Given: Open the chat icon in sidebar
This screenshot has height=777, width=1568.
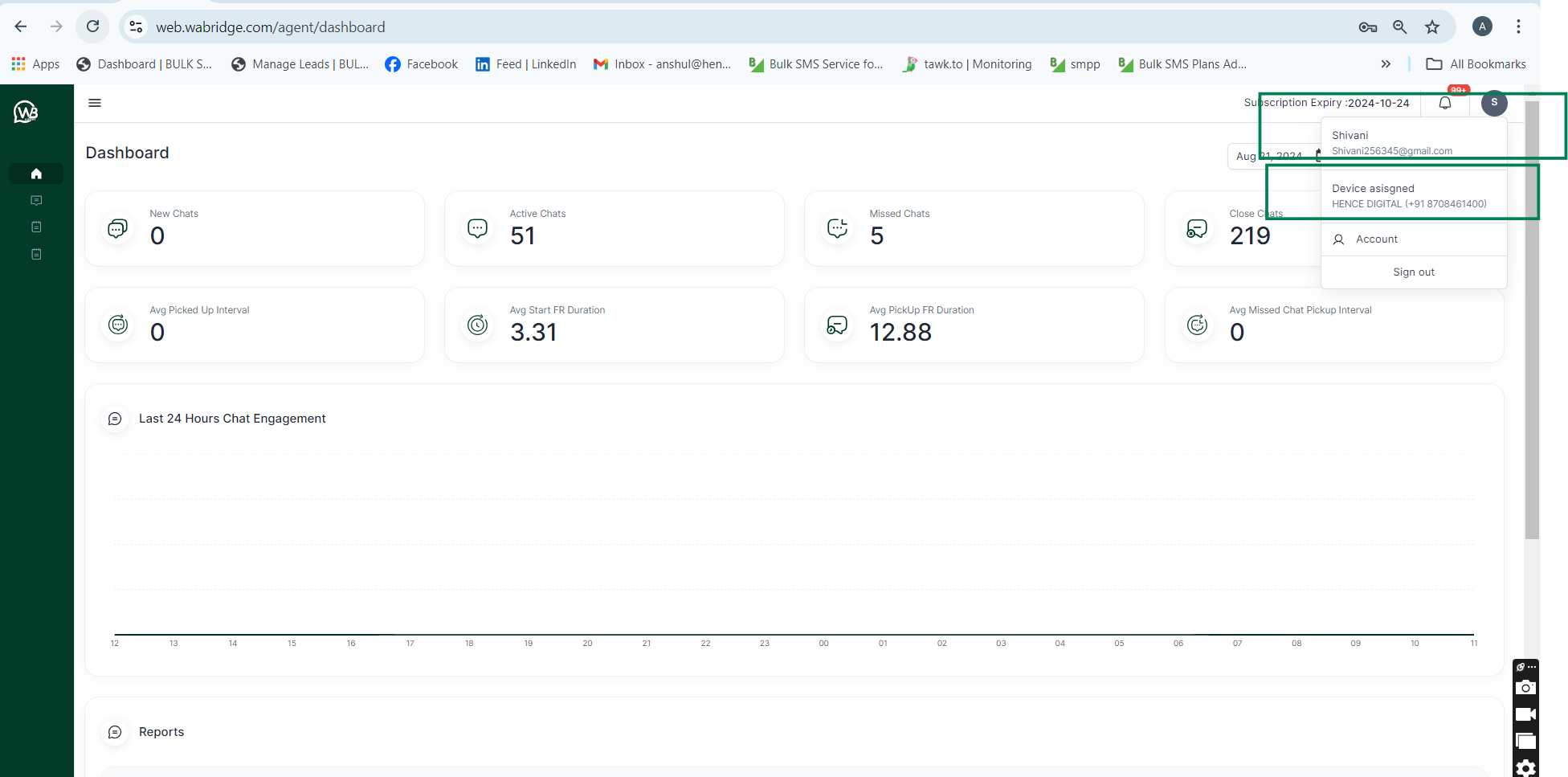Looking at the screenshot, I should (x=36, y=200).
